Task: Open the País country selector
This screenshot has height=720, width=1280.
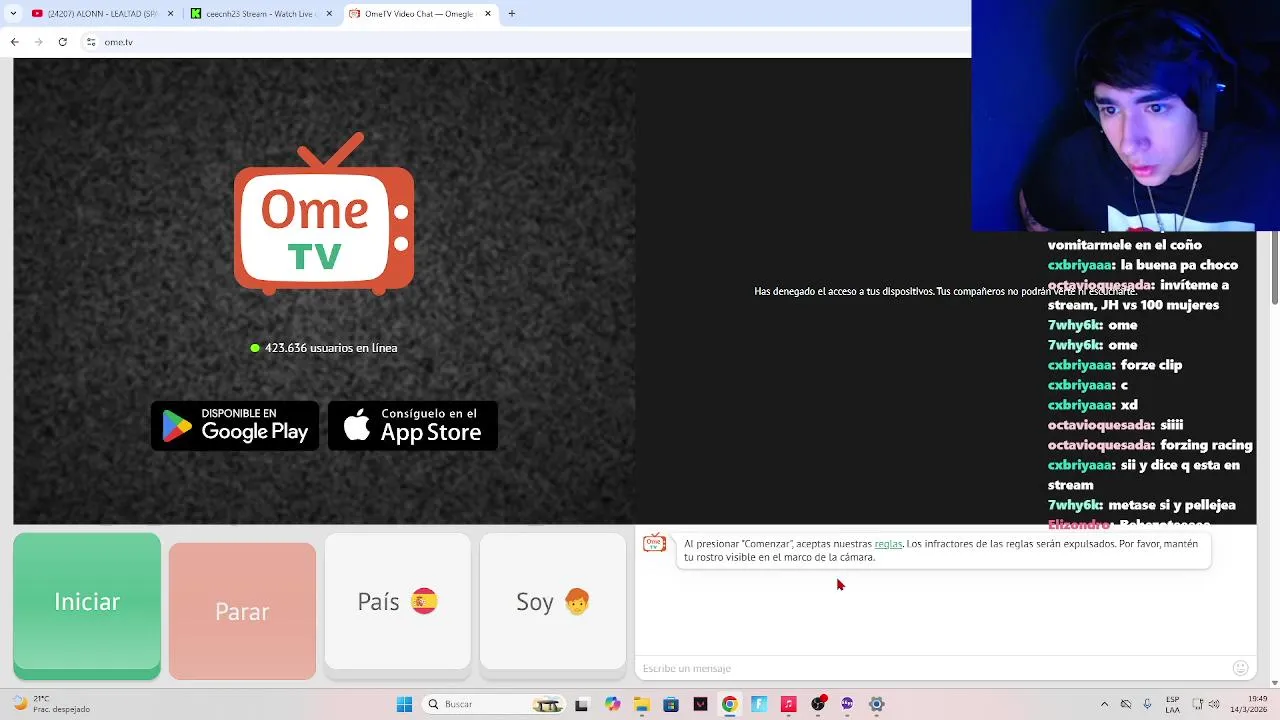Action: click(x=397, y=601)
